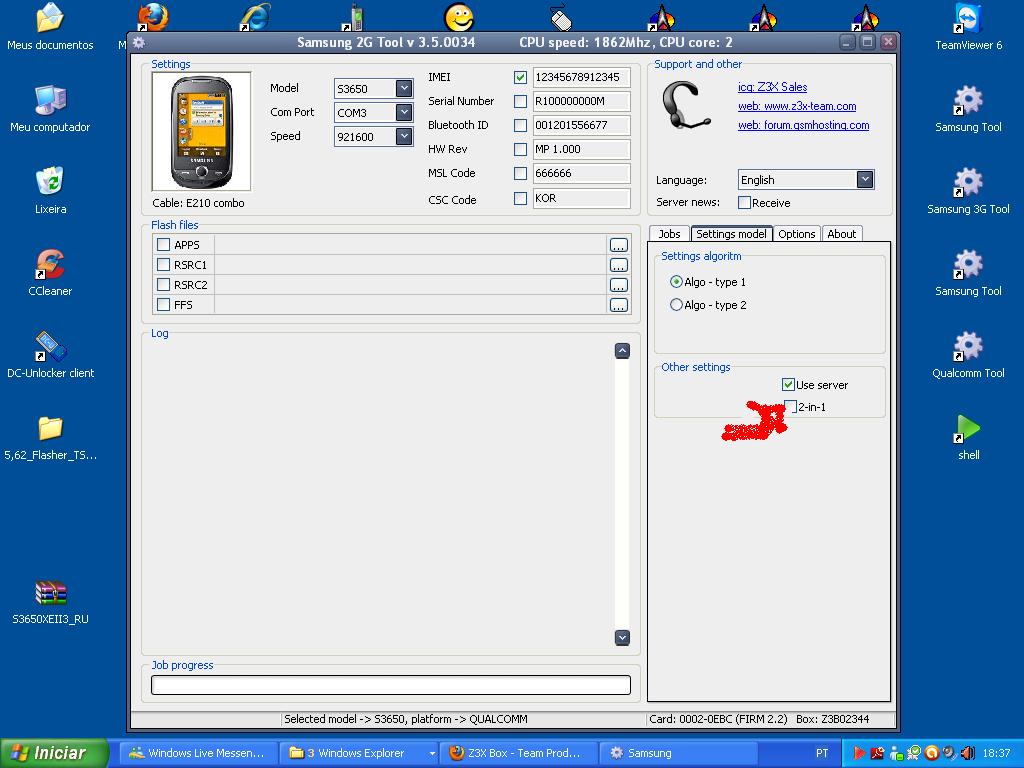Open Meu computador desktop icon

50,108
